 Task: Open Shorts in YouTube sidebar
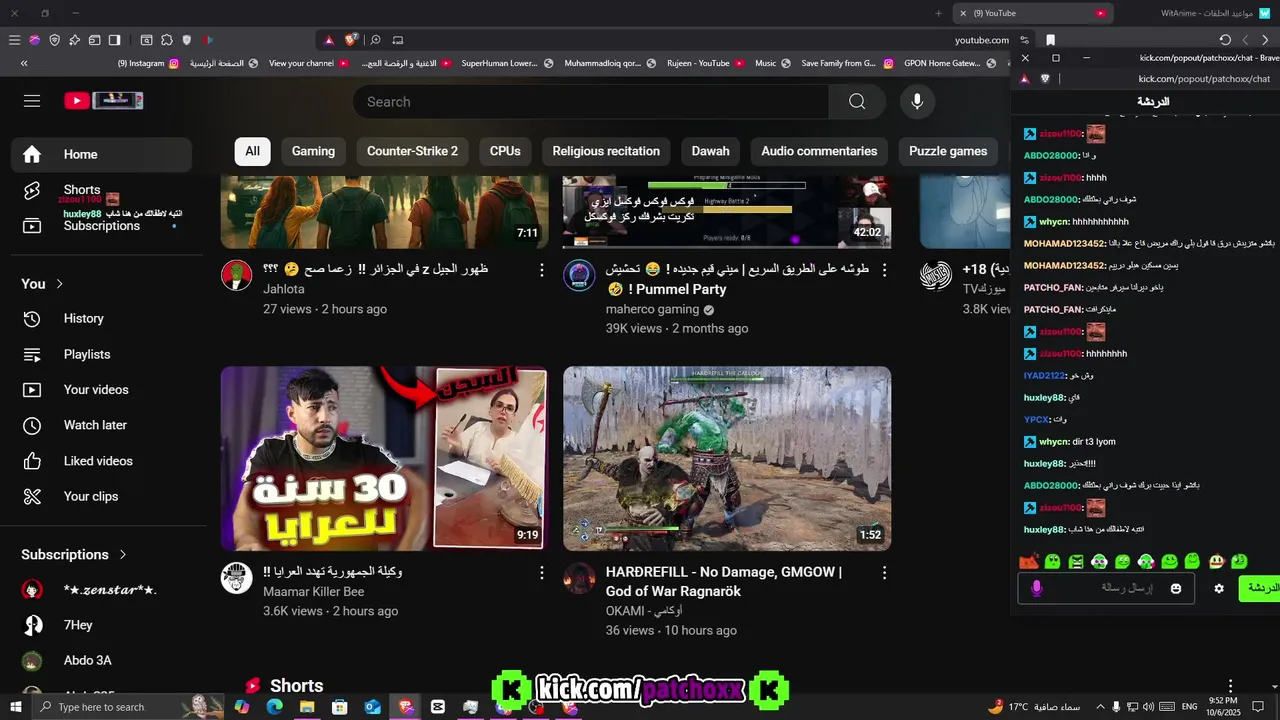pyautogui.click(x=80, y=190)
